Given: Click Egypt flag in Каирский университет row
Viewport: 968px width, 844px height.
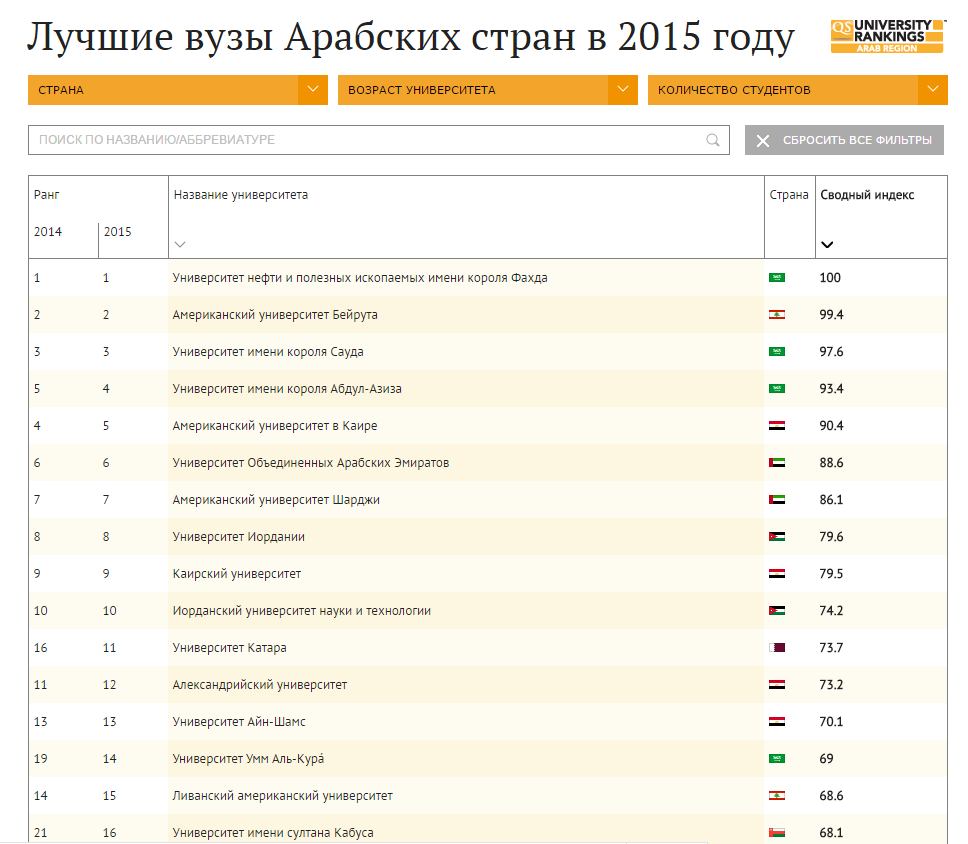Looking at the screenshot, I should point(777,574).
